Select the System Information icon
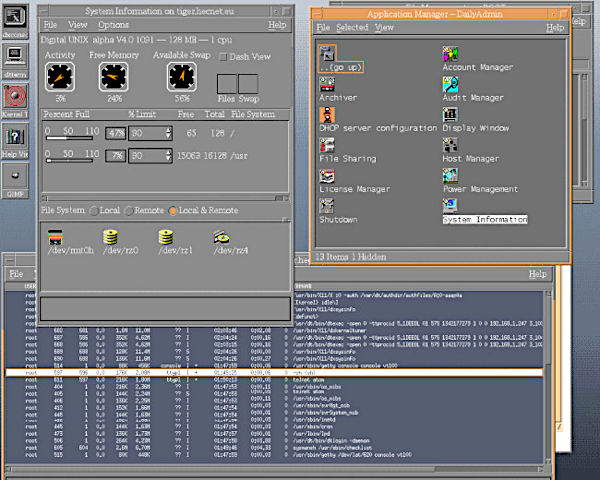Image resolution: width=600 pixels, height=480 pixels. [x=450, y=206]
